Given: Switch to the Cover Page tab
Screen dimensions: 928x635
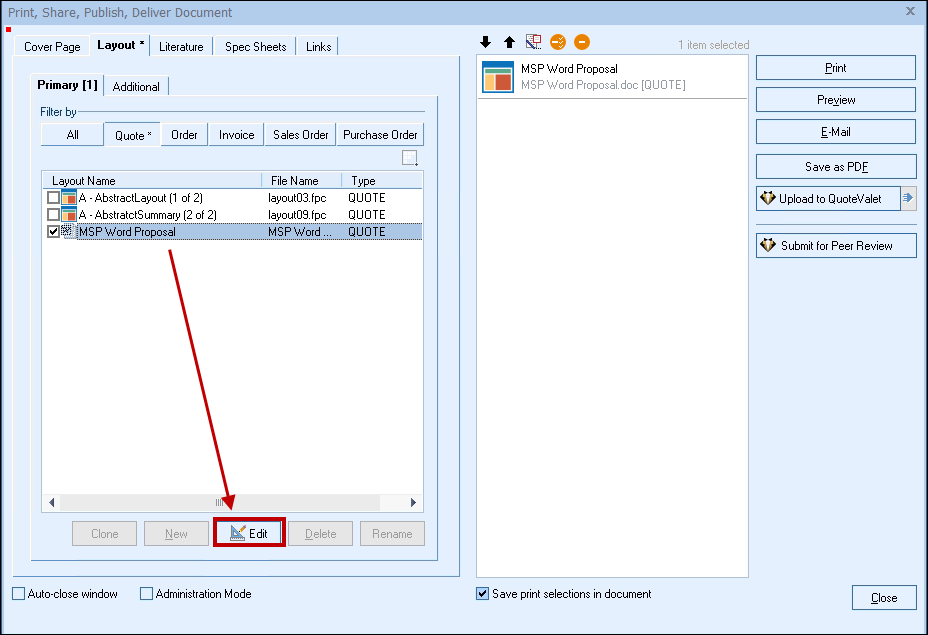Looking at the screenshot, I should click(x=52, y=47).
